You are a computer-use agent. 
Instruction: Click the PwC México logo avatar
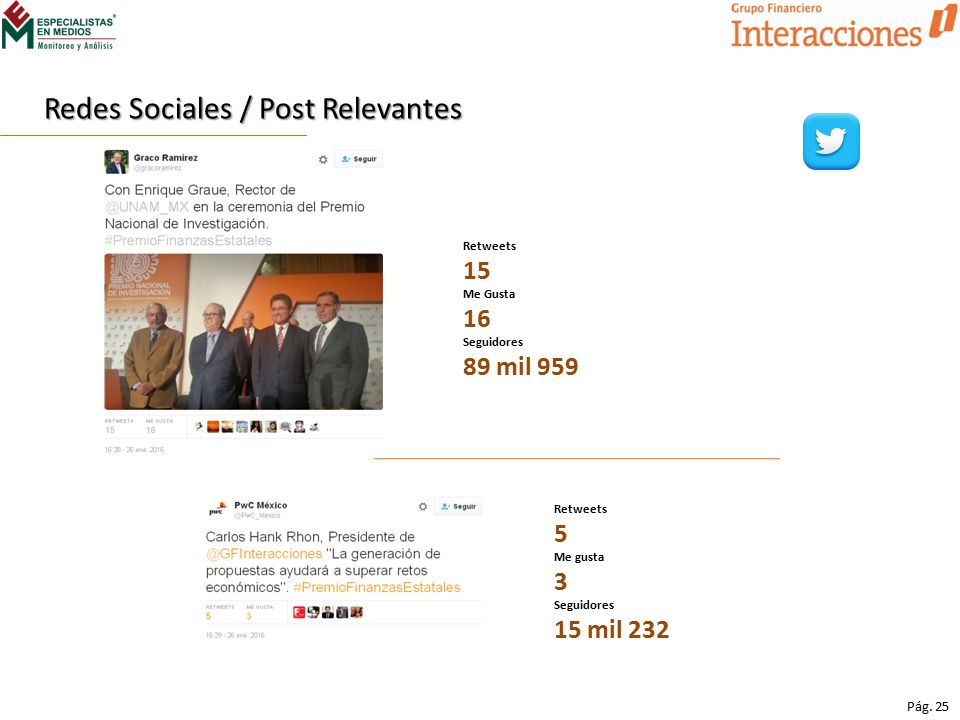point(217,509)
